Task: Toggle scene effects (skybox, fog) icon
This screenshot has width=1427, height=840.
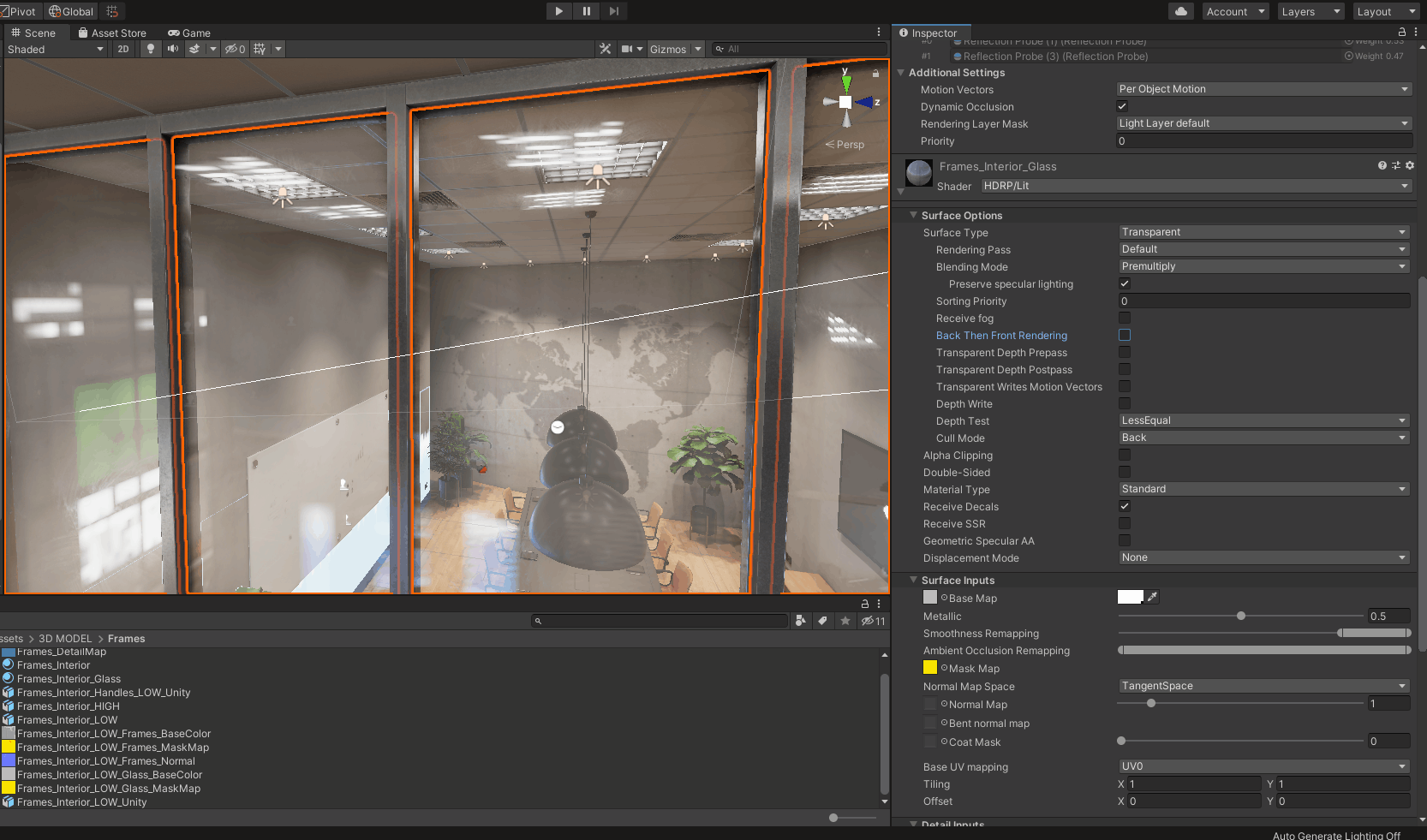Action: 195,49
